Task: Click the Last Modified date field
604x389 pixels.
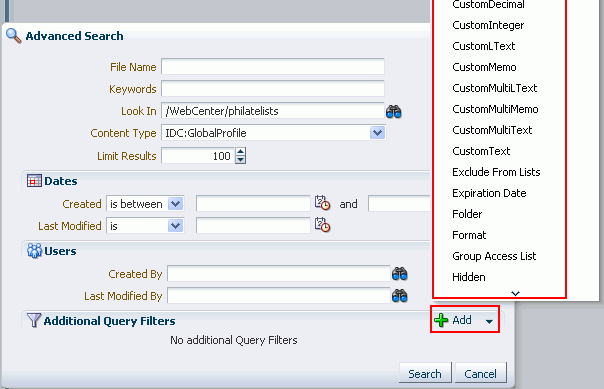Action: (253, 226)
